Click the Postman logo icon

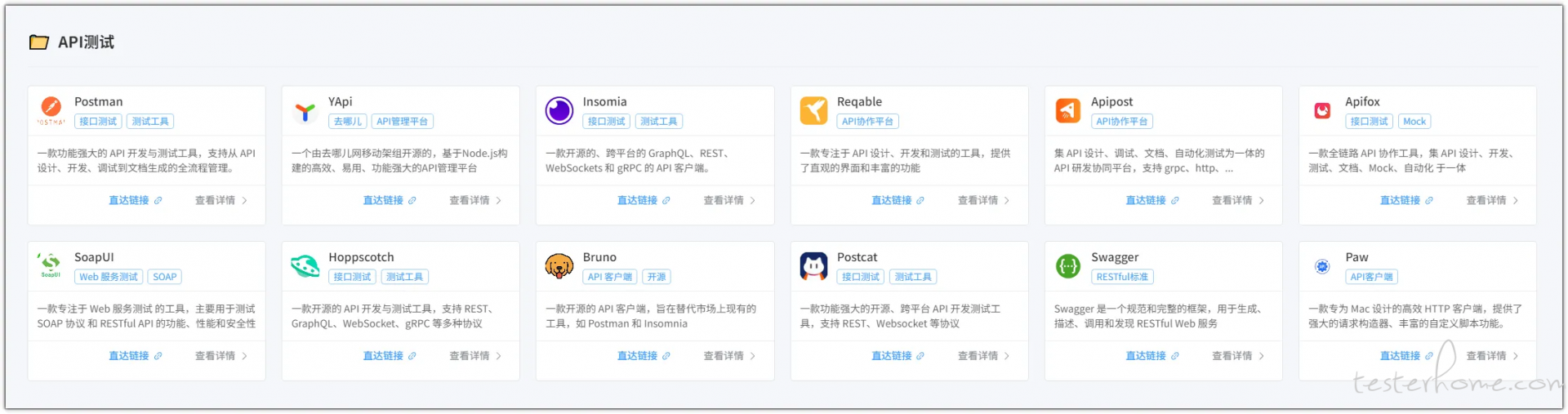pos(51,110)
